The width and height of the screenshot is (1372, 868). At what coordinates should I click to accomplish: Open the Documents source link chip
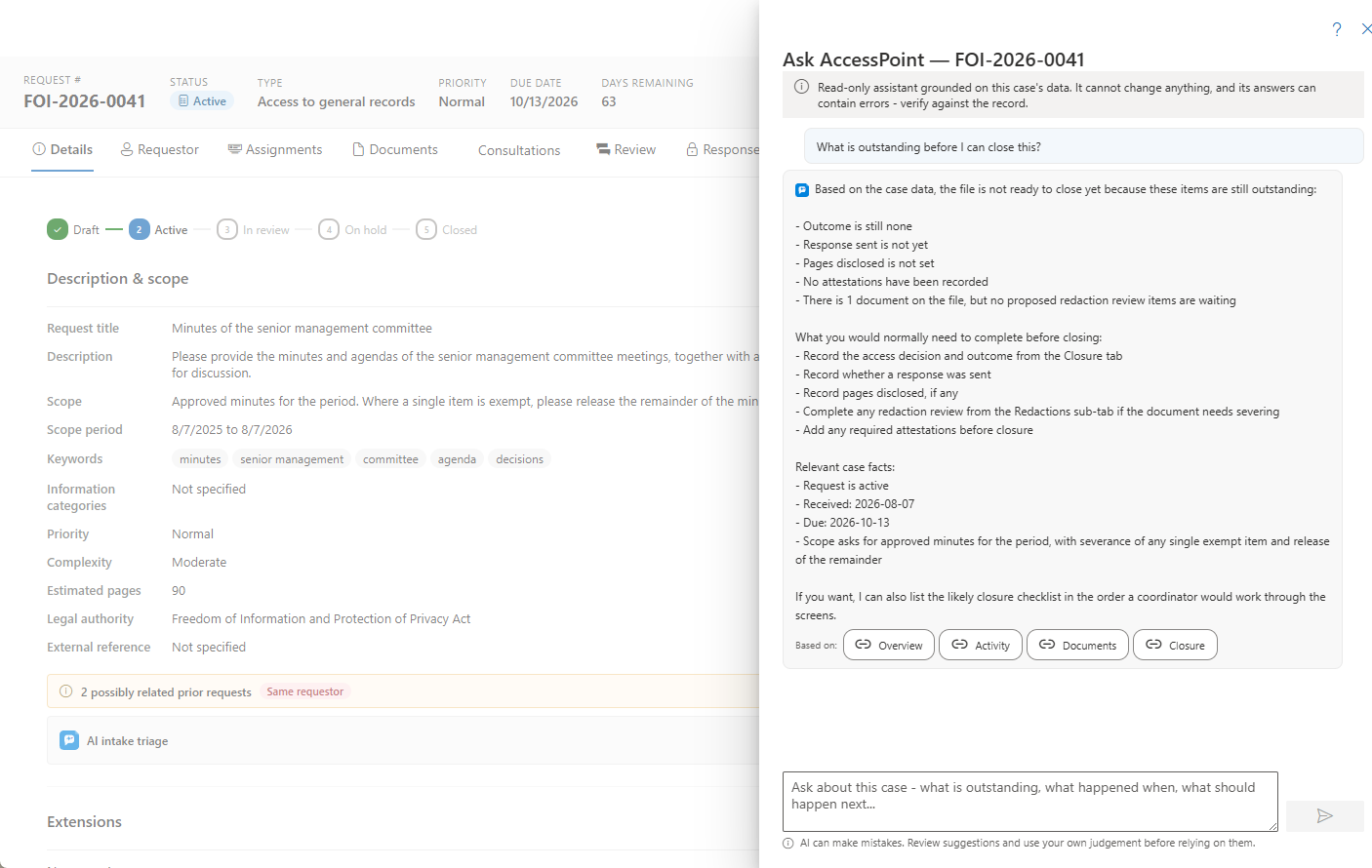(x=1077, y=646)
